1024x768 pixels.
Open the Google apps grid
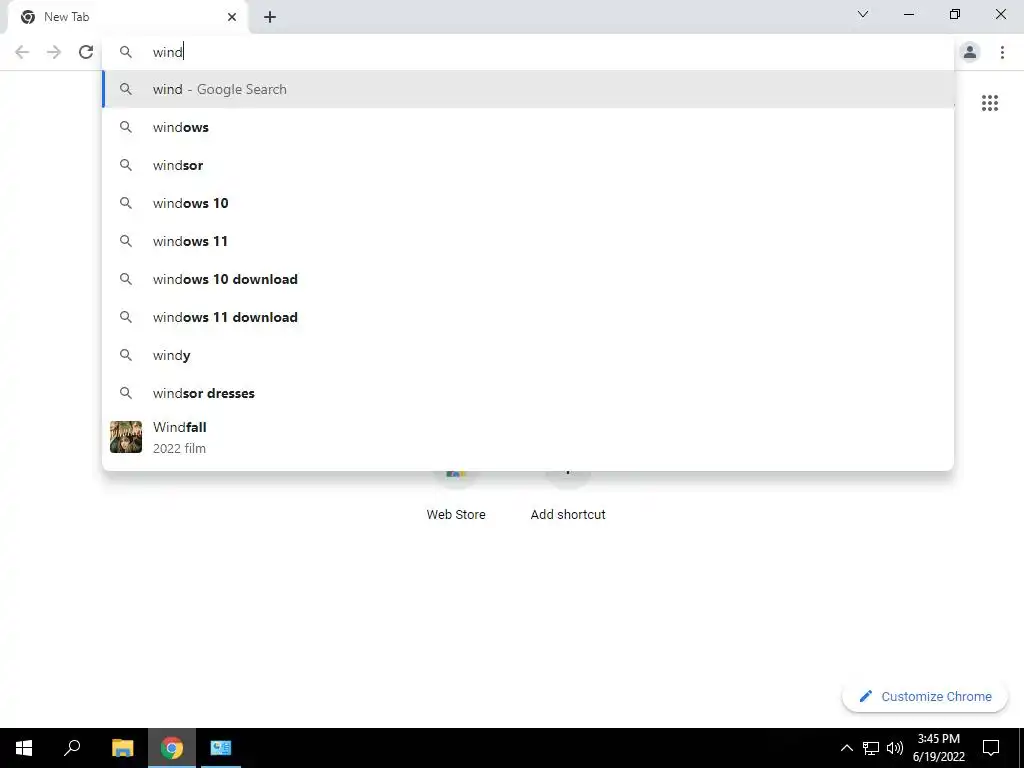(989, 103)
